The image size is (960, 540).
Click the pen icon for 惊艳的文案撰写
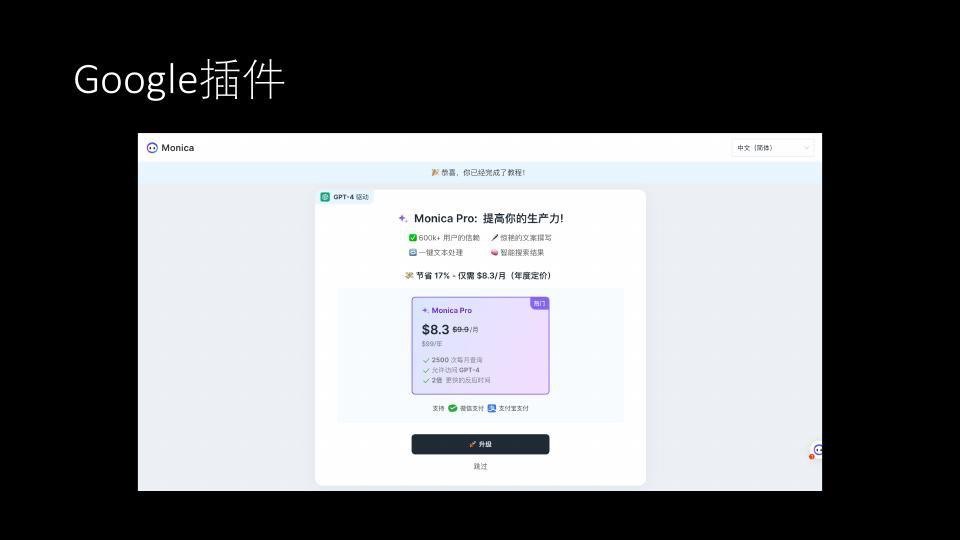[494, 238]
